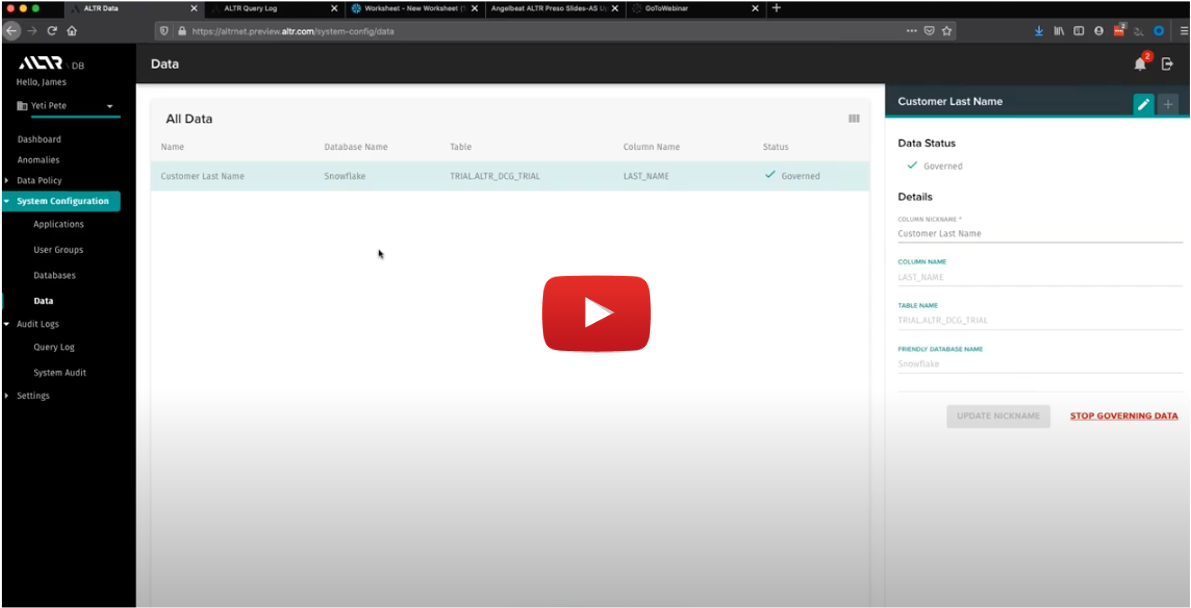Click the Firefox account avatar icon

(x=1098, y=31)
